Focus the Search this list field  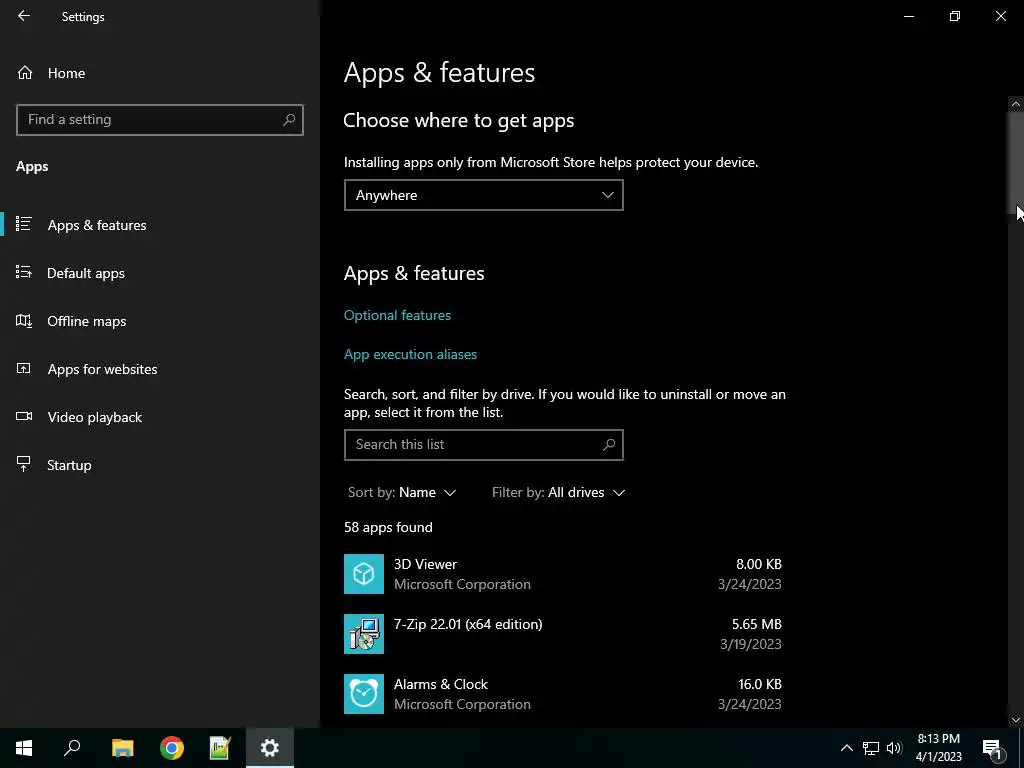[x=483, y=445]
